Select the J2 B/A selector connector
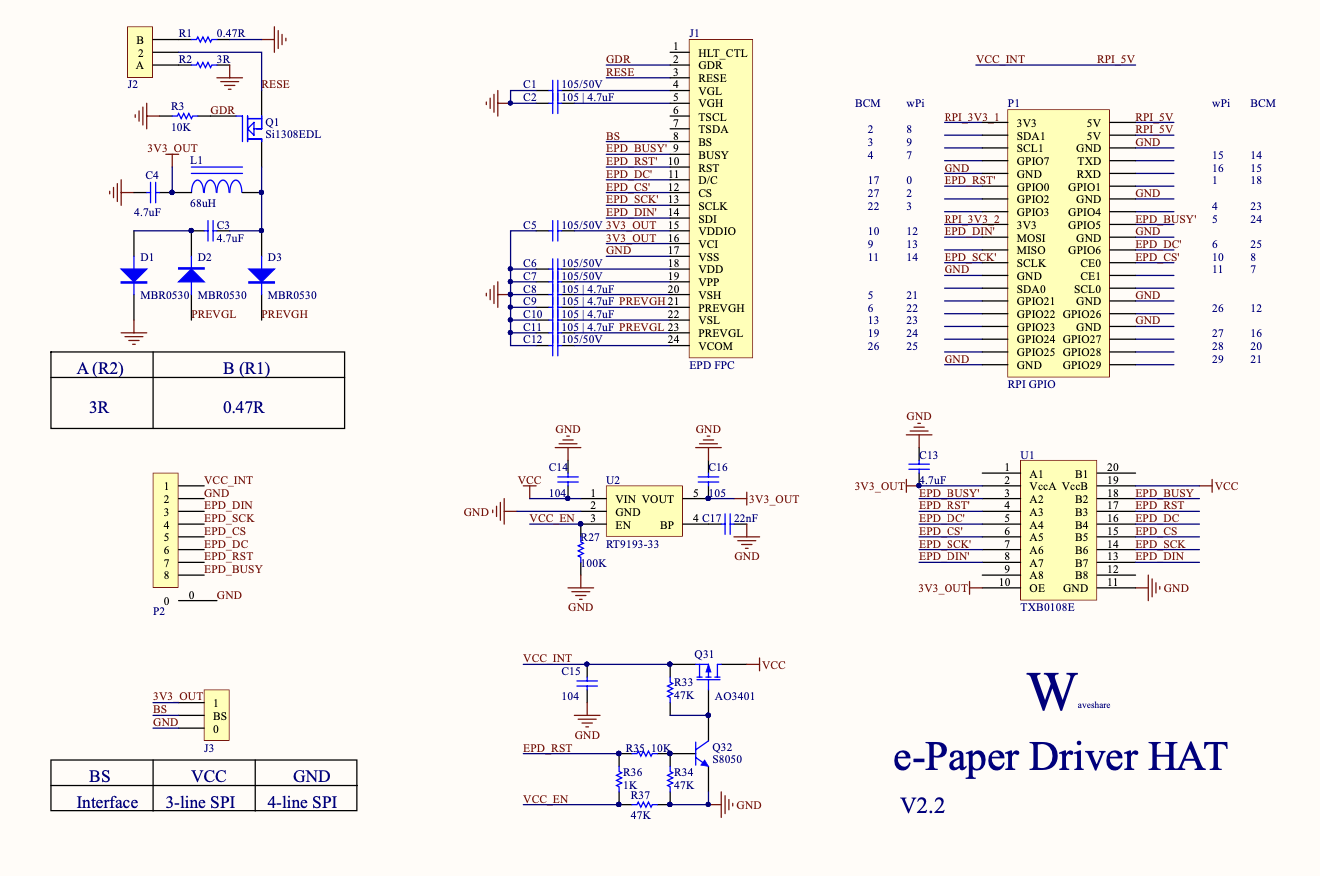 click(x=140, y=53)
